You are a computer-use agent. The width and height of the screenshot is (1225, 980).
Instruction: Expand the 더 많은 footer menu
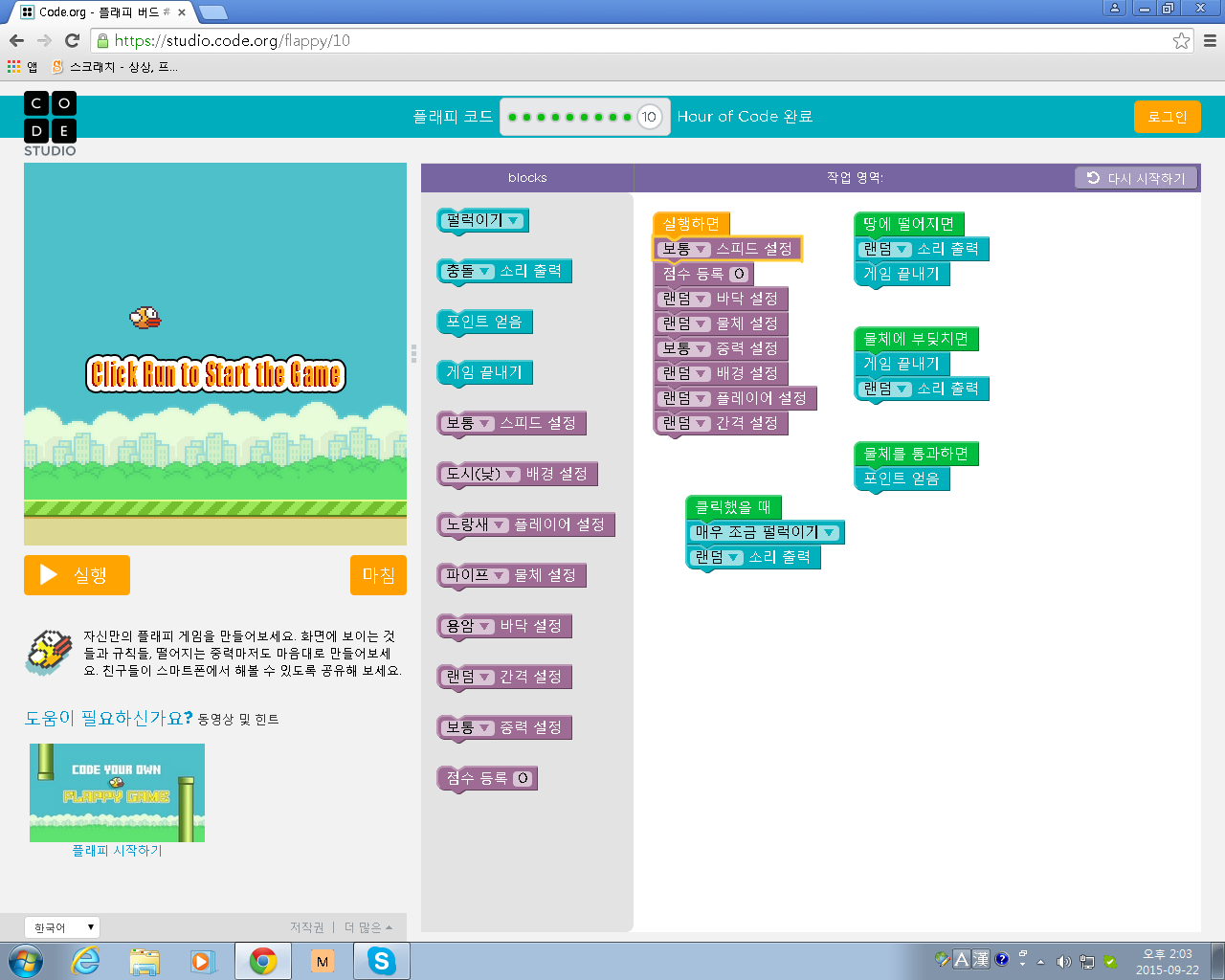coord(368,927)
